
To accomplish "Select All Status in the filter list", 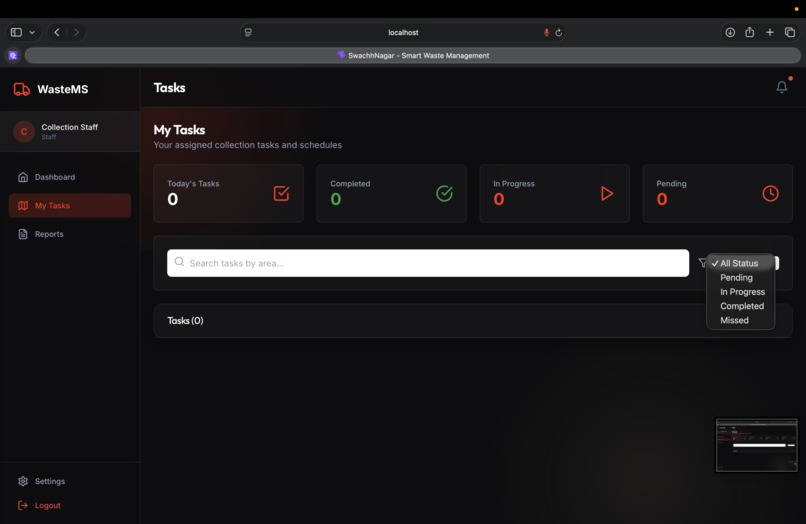I will point(740,263).
